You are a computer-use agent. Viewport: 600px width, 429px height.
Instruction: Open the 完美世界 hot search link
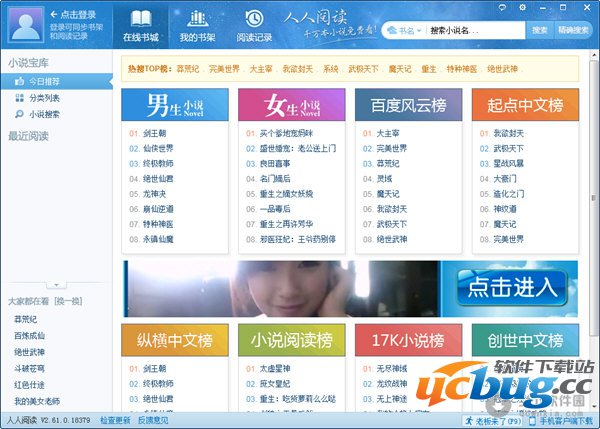226,69
